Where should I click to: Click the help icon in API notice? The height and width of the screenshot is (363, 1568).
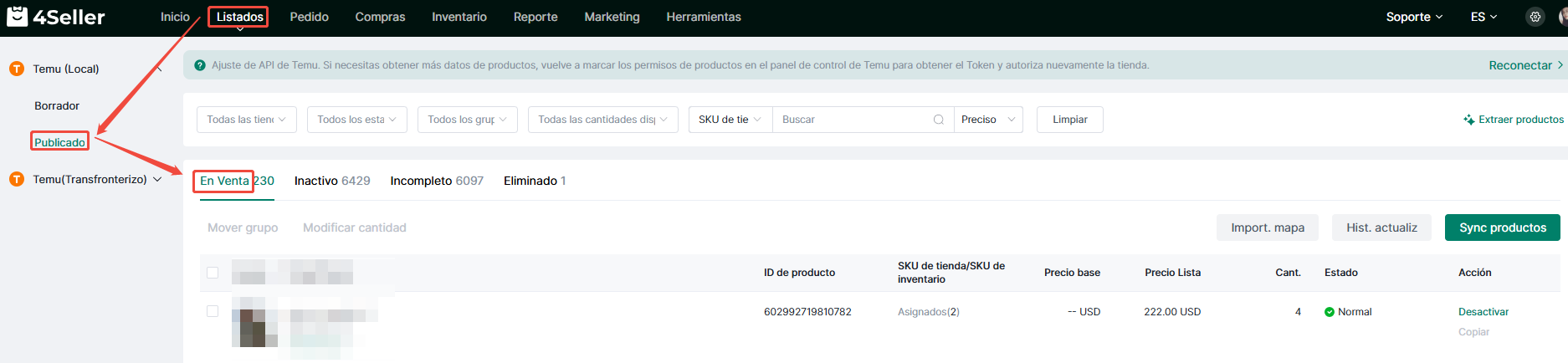[x=200, y=65]
